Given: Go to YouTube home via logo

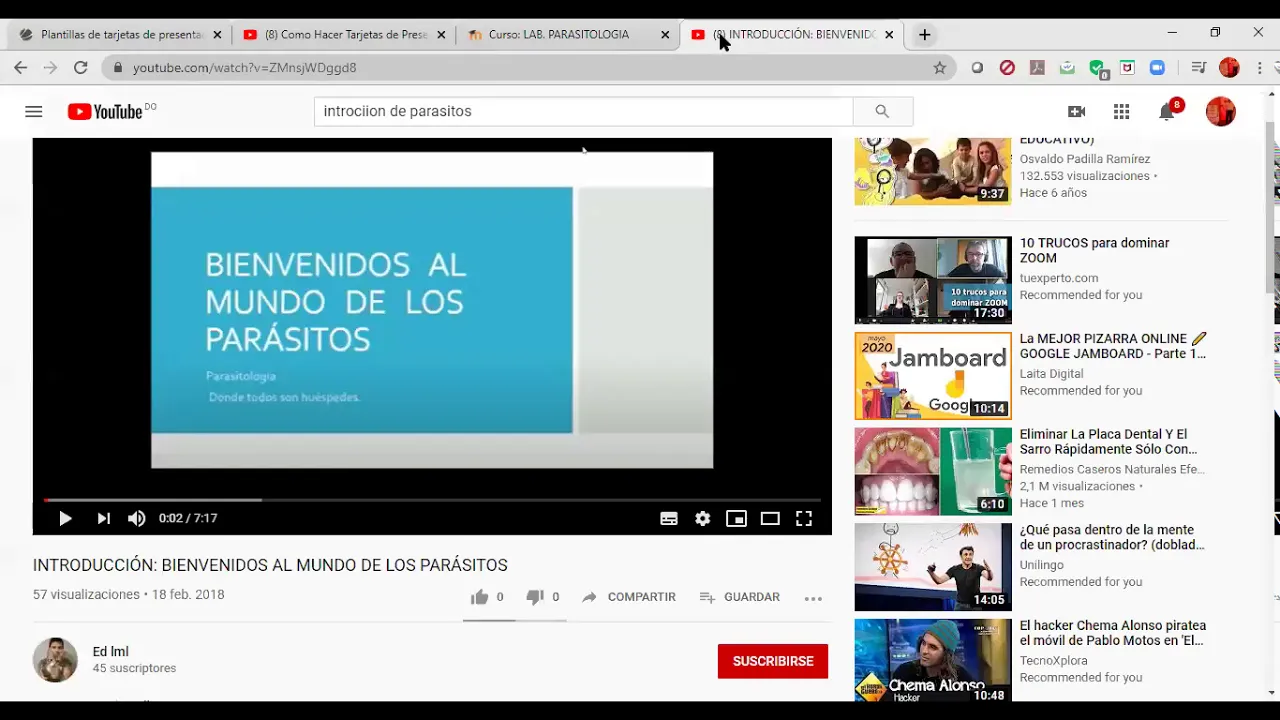Looking at the screenshot, I should pyautogui.click(x=106, y=111).
